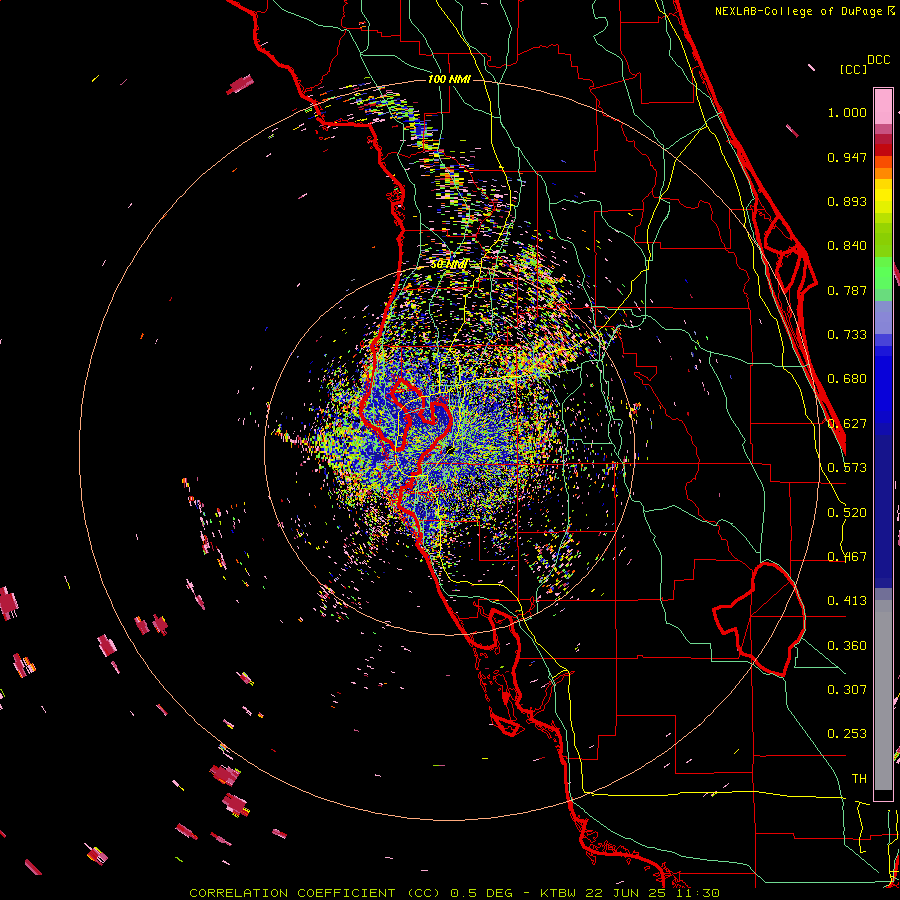Click the 0.413 scale value

click(847, 601)
